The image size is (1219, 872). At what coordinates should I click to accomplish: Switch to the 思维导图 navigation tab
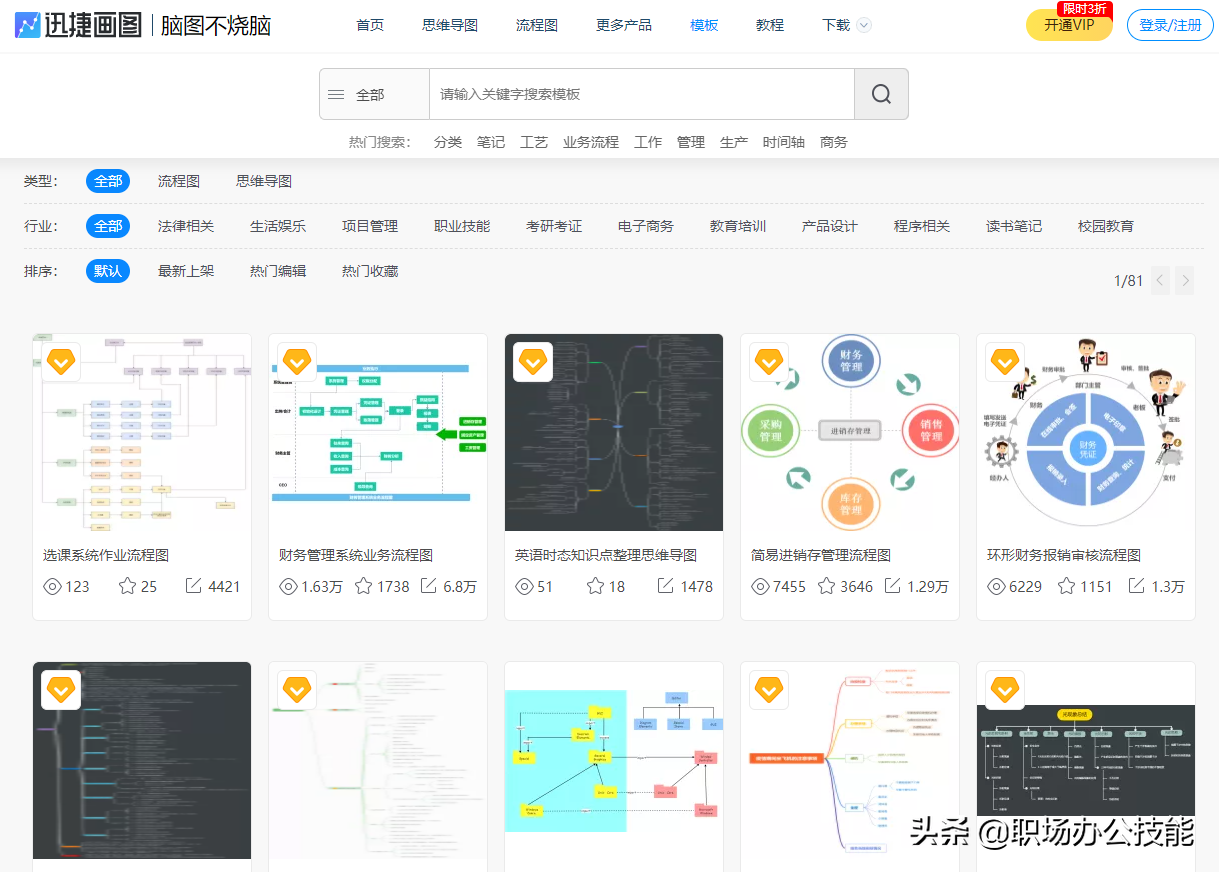coord(449,25)
